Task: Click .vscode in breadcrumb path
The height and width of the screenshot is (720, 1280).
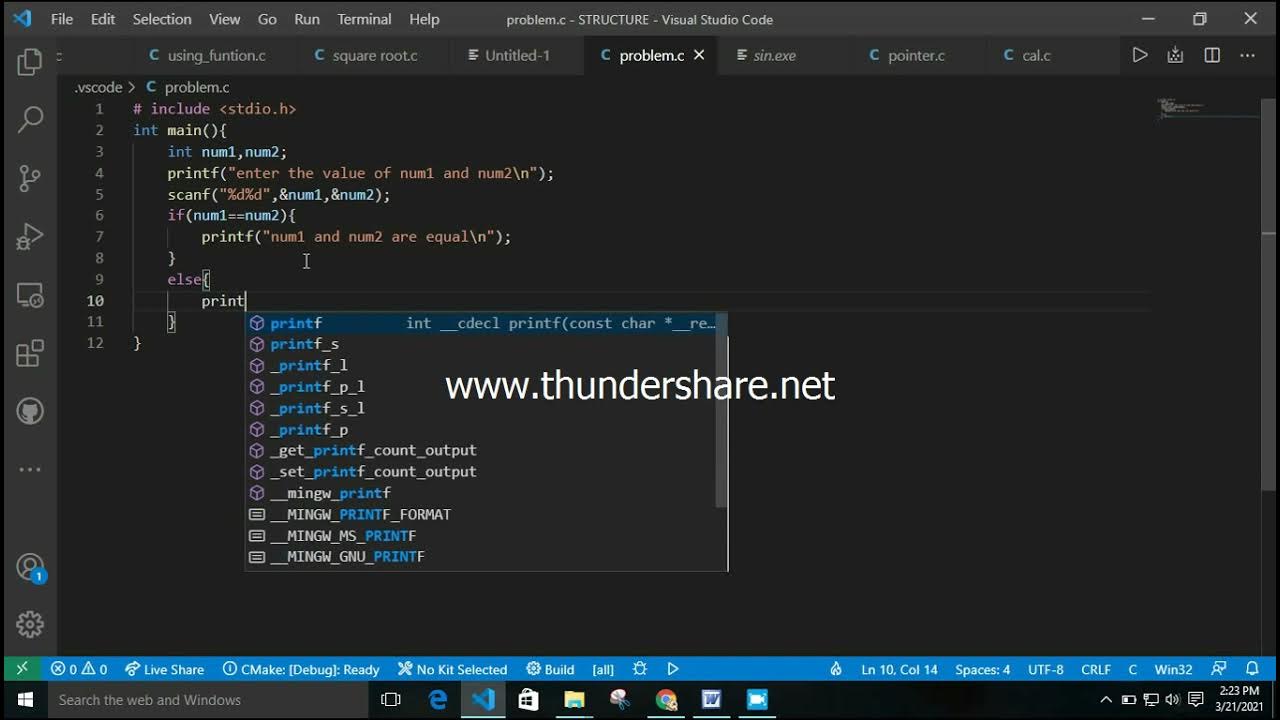Action: pyautogui.click(x=98, y=87)
